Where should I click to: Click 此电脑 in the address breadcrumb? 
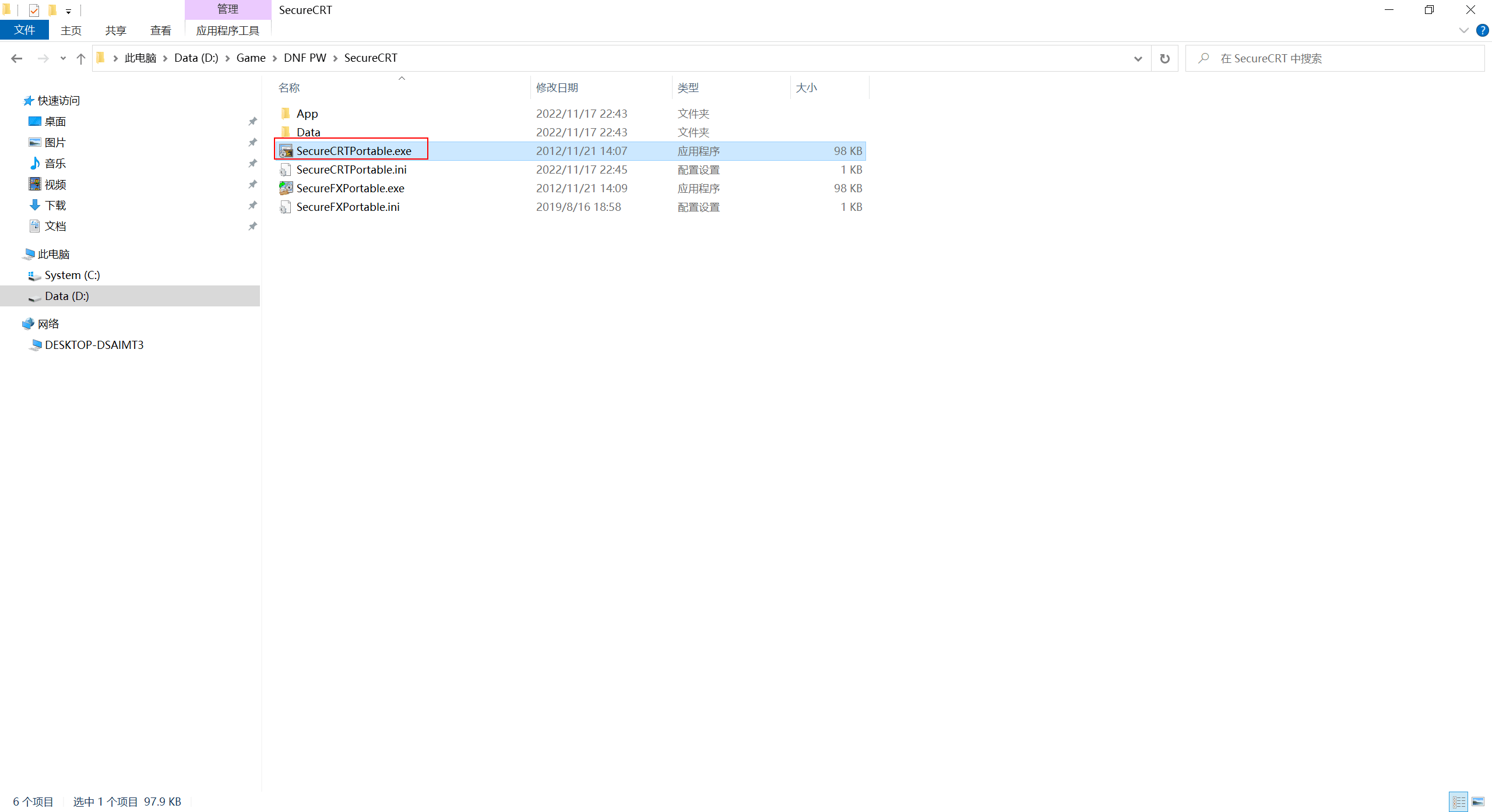[140, 58]
